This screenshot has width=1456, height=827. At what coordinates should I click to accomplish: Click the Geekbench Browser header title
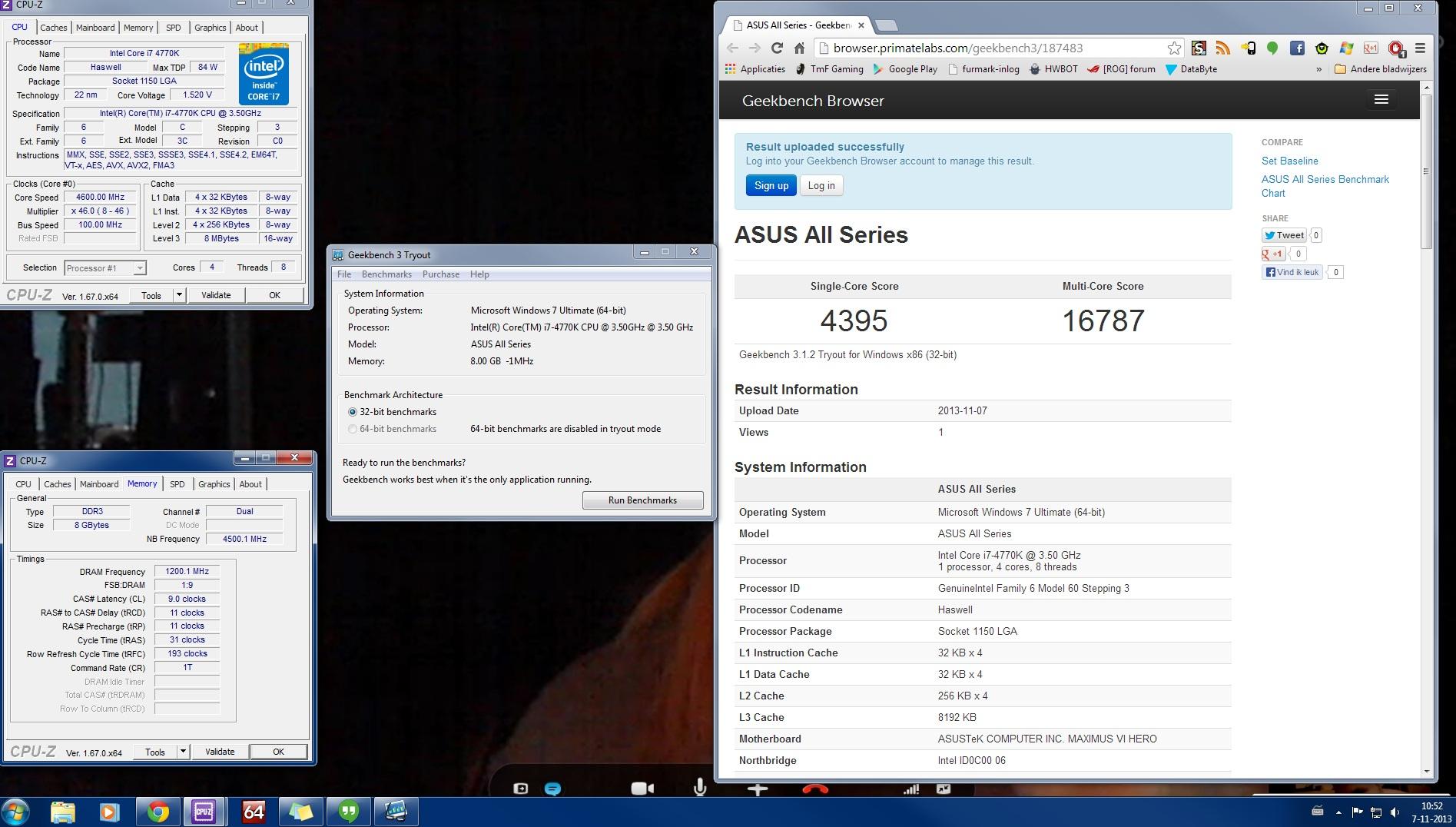813,101
